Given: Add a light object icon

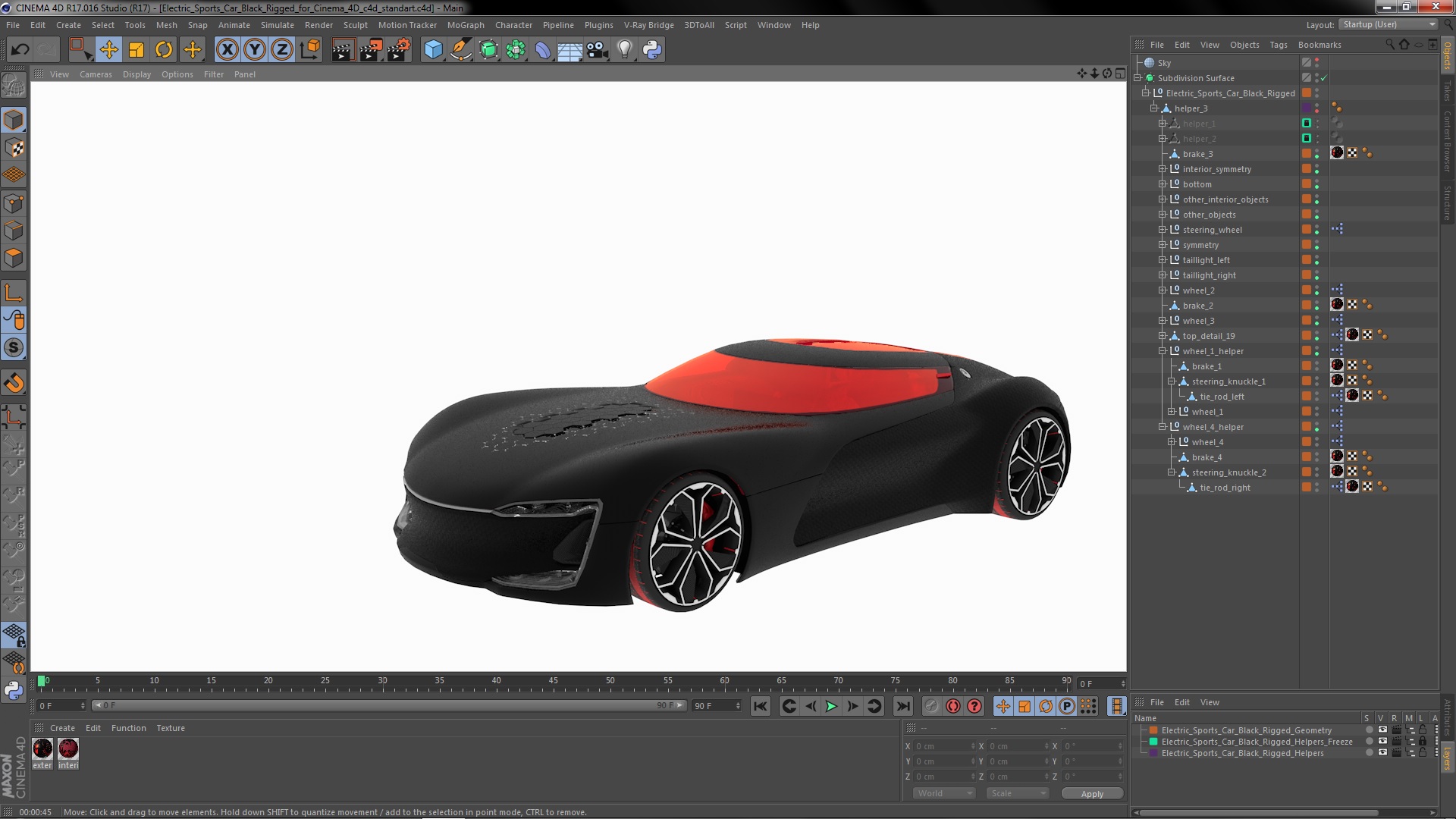Looking at the screenshot, I should pyautogui.click(x=624, y=50).
